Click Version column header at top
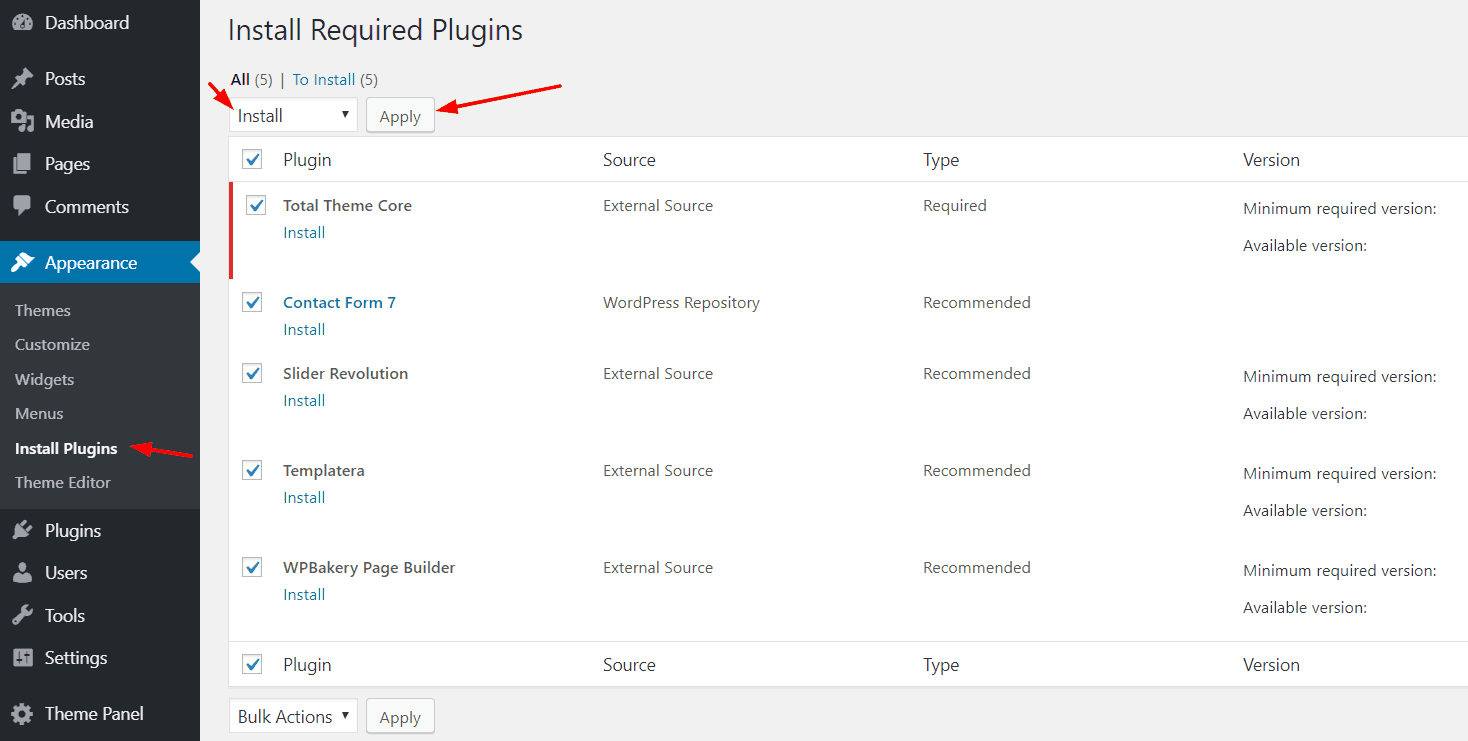This screenshot has width=1468, height=741. pyautogui.click(x=1271, y=160)
